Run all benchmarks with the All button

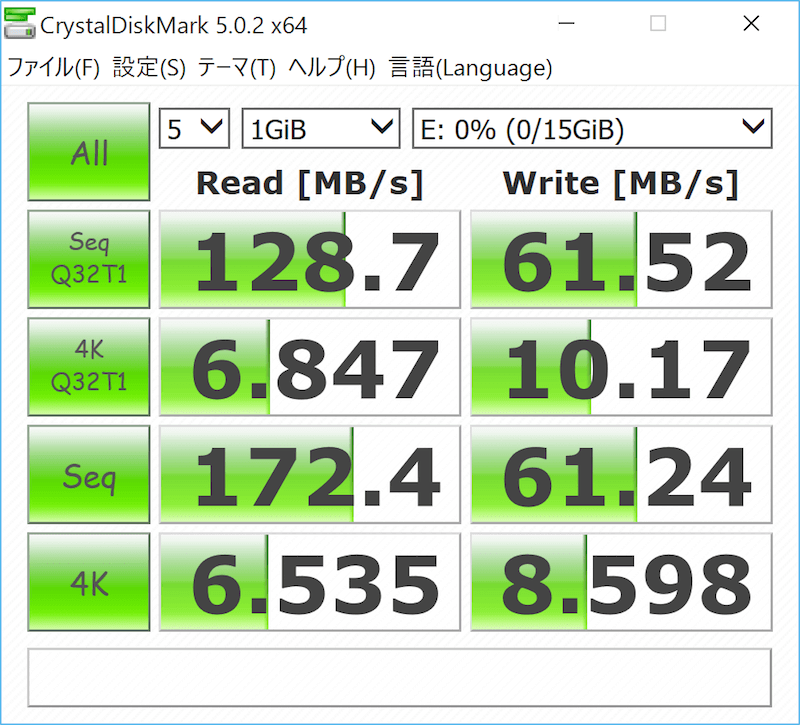[89, 152]
